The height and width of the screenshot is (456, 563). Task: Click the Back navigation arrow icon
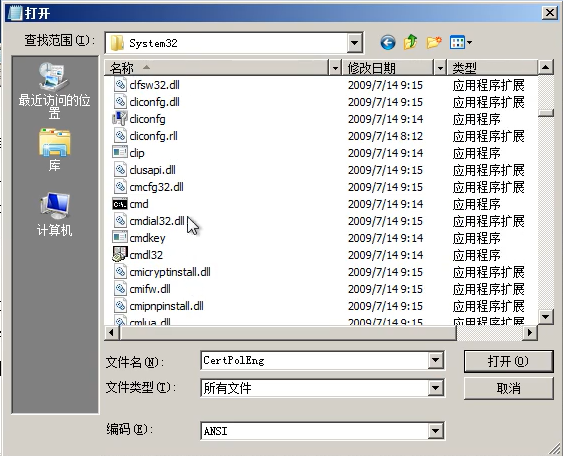pyautogui.click(x=388, y=43)
